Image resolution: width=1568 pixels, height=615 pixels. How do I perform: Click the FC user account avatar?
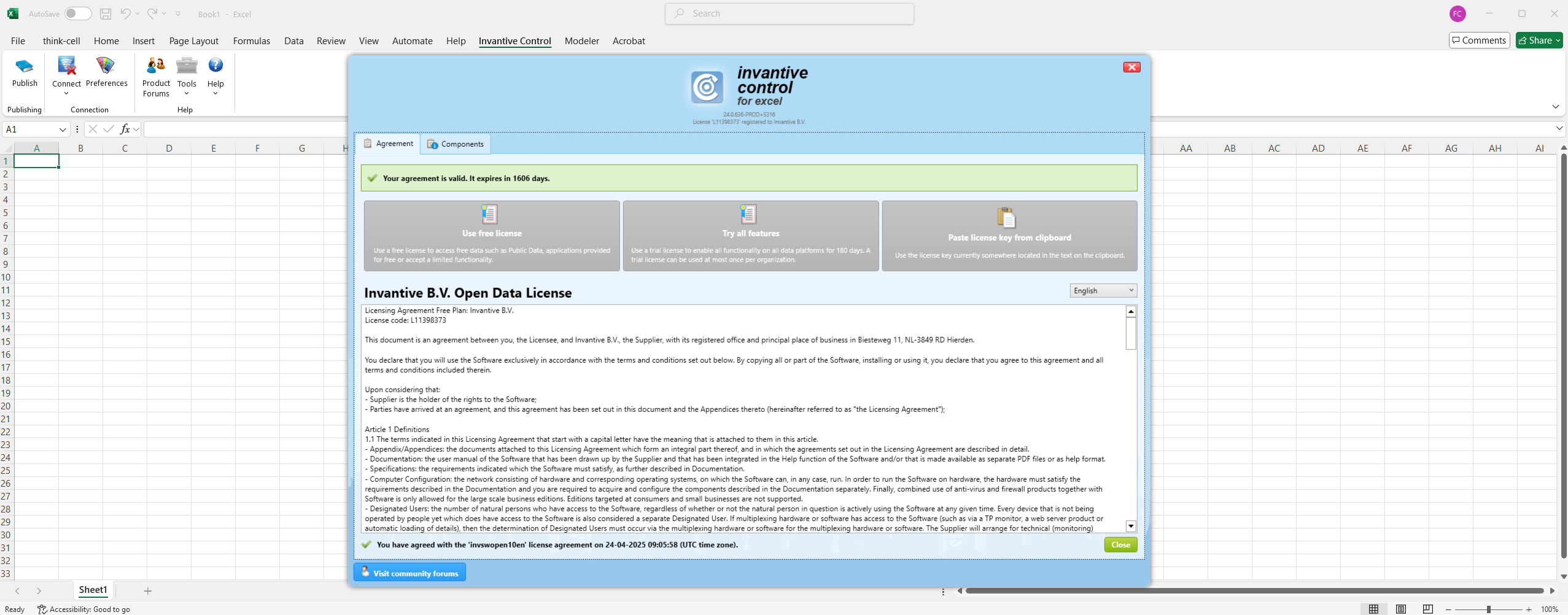(1457, 14)
